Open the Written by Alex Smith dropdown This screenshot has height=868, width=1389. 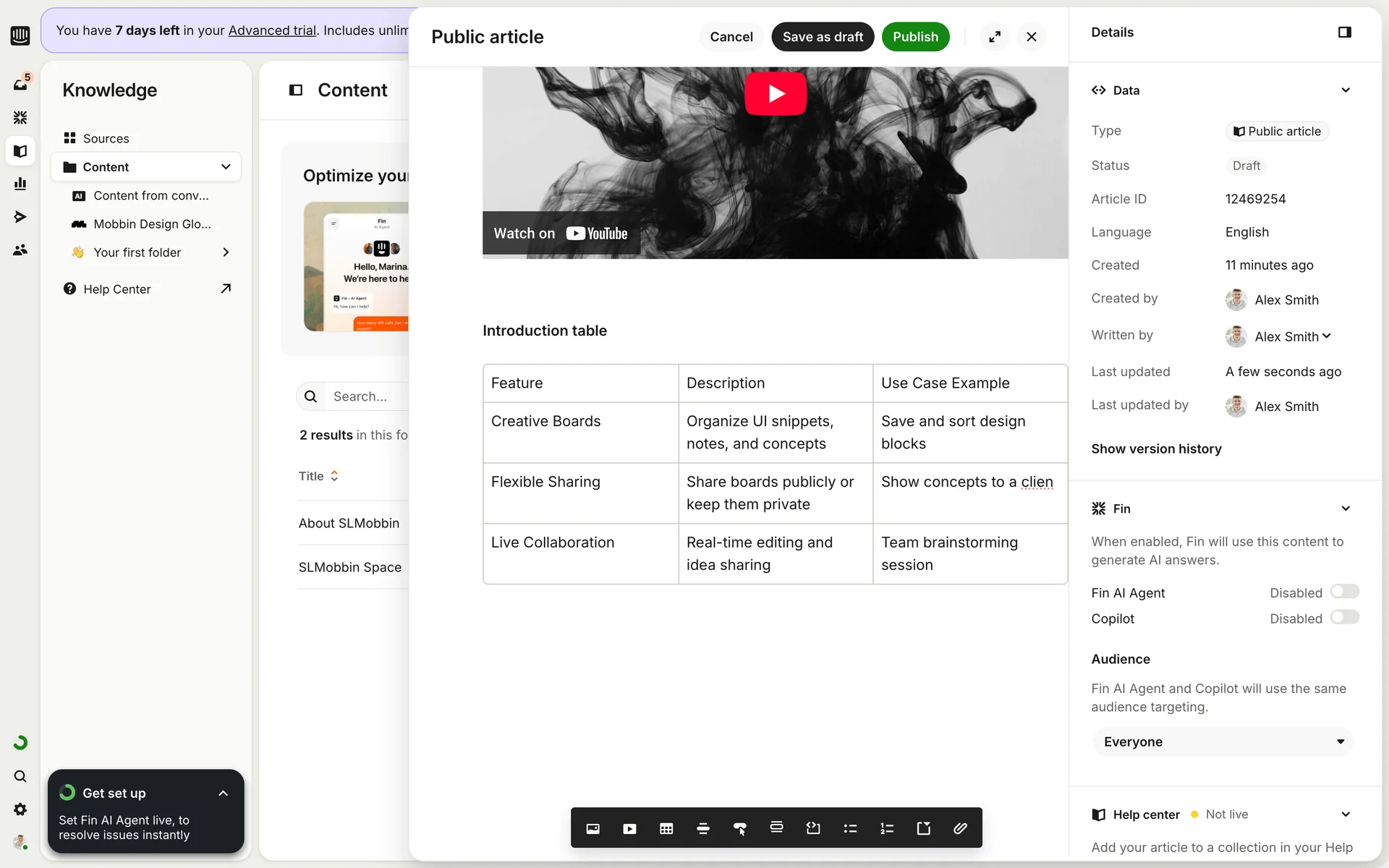pyautogui.click(x=1292, y=336)
